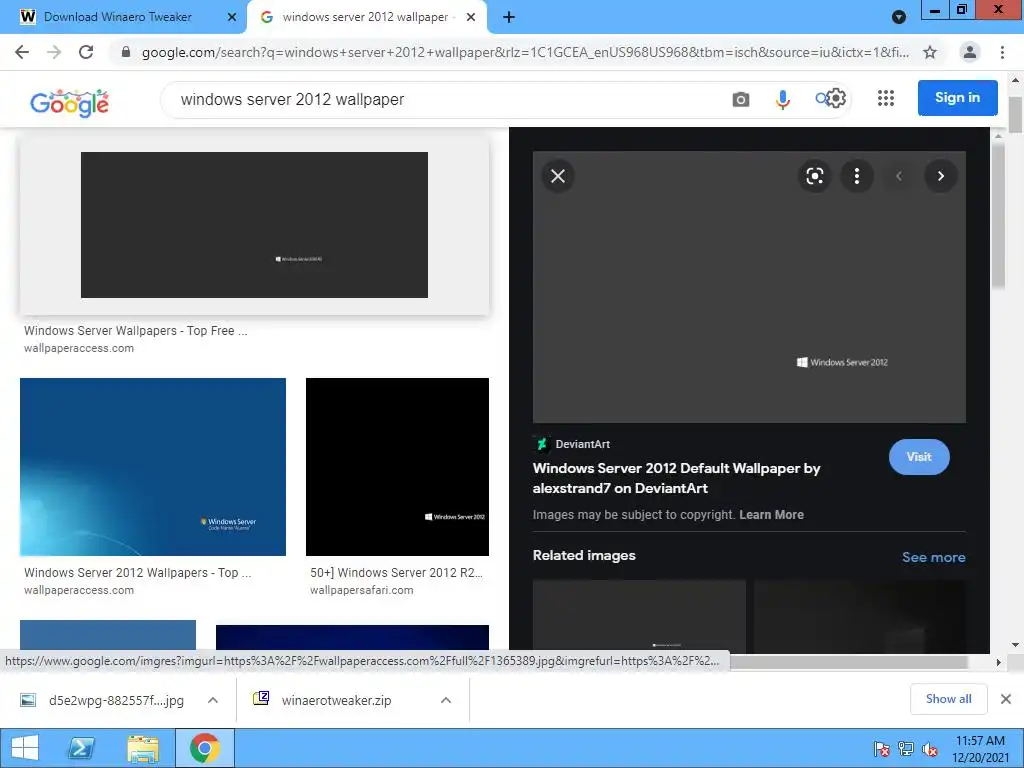Expand options for winaerotweaker.zip download
The height and width of the screenshot is (768, 1024).
pos(445,700)
